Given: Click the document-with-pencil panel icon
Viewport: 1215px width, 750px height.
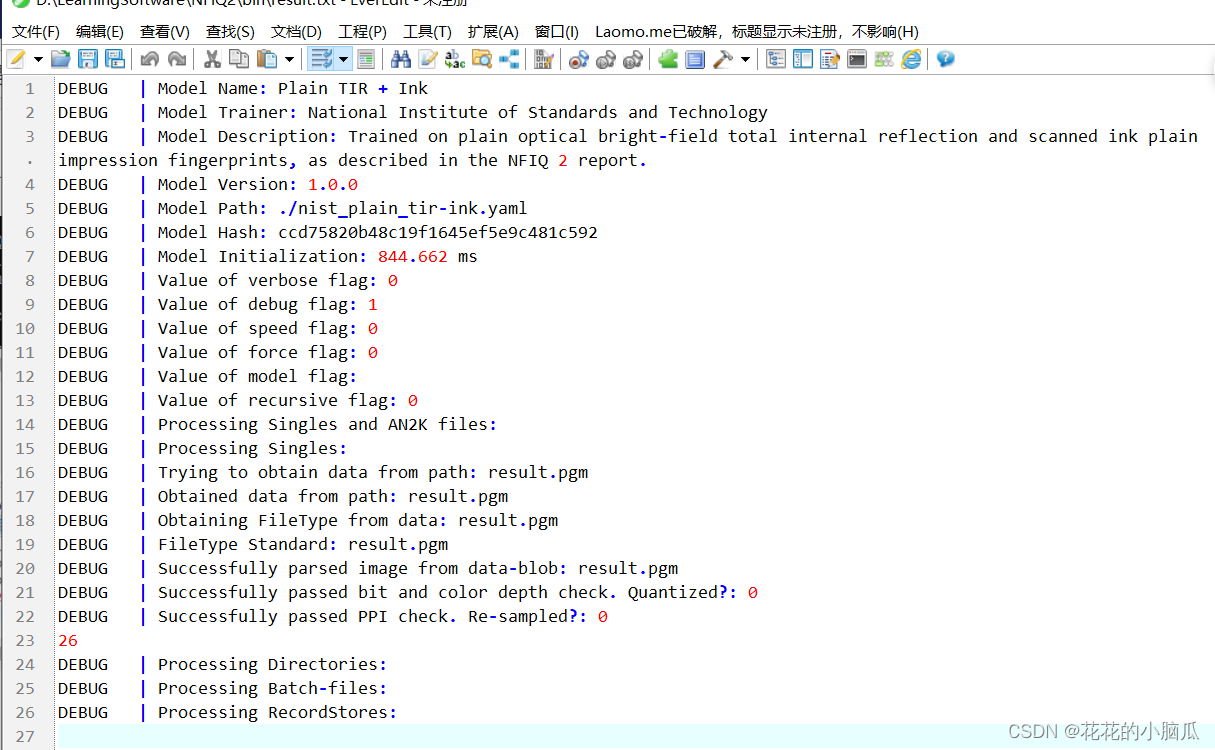Looking at the screenshot, I should pos(830,59).
